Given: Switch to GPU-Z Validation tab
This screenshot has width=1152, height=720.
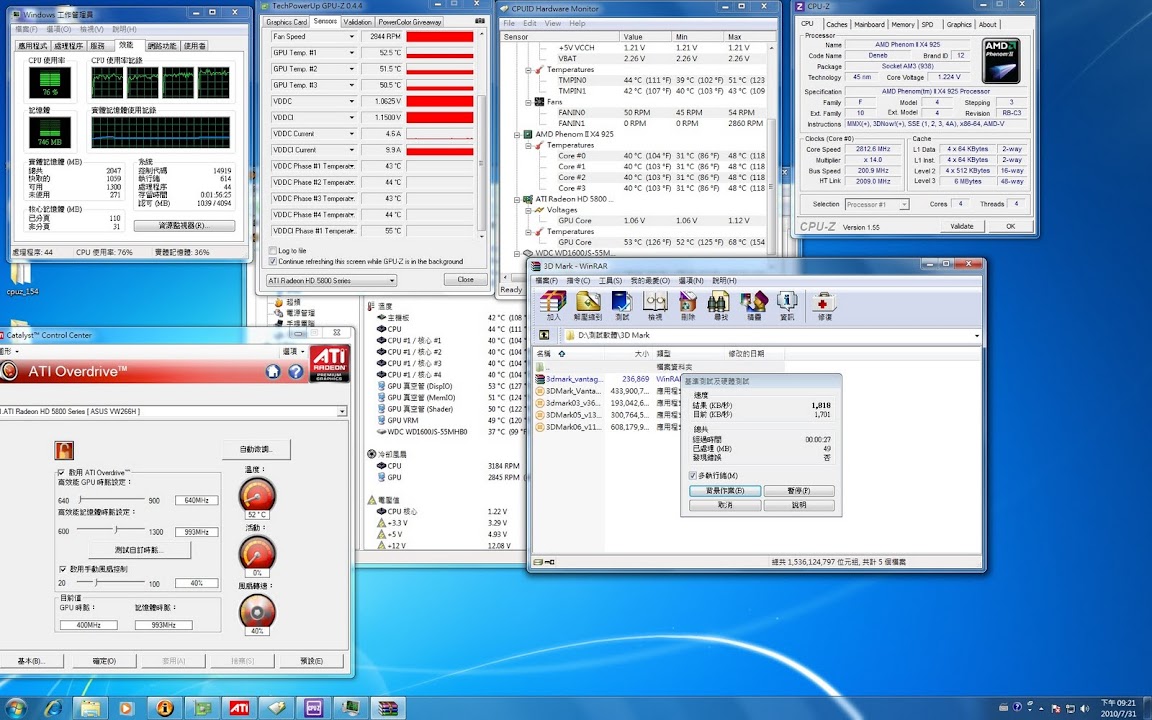Looking at the screenshot, I should pyautogui.click(x=357, y=22).
